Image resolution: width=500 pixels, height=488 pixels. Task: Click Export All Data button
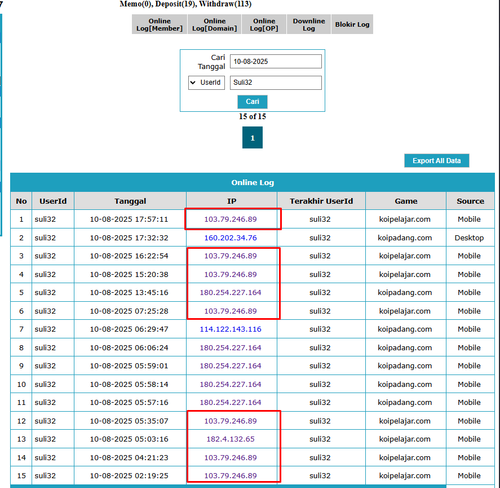coord(437,161)
